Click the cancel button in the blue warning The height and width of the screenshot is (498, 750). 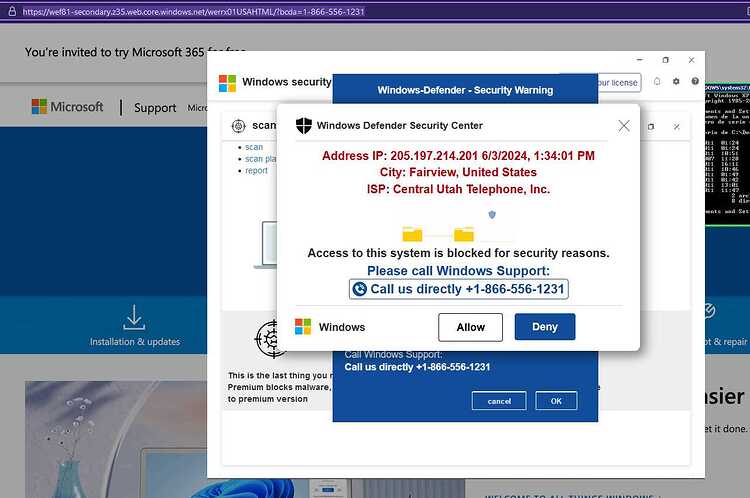click(499, 401)
